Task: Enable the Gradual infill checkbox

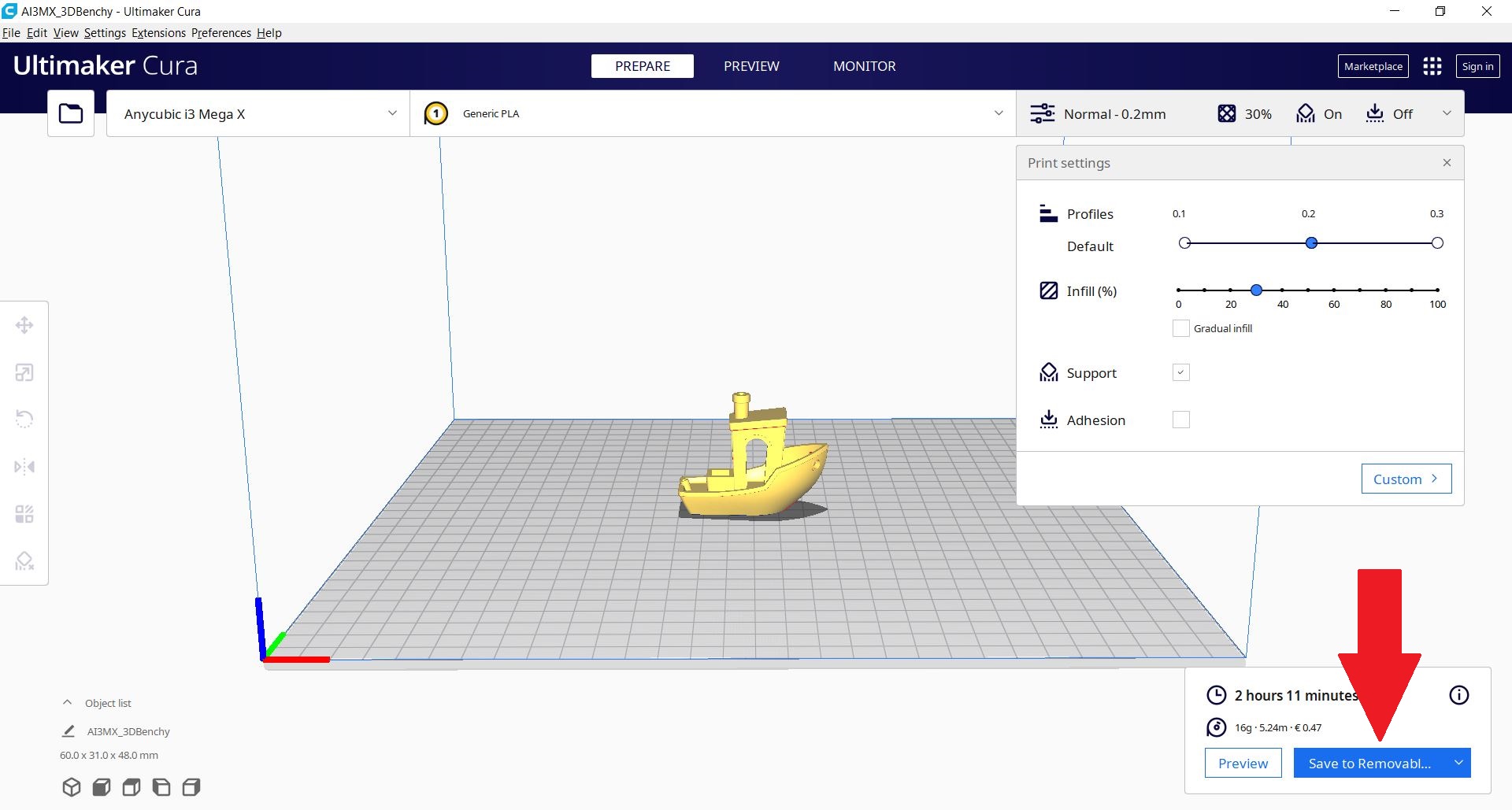Action: [x=1180, y=328]
